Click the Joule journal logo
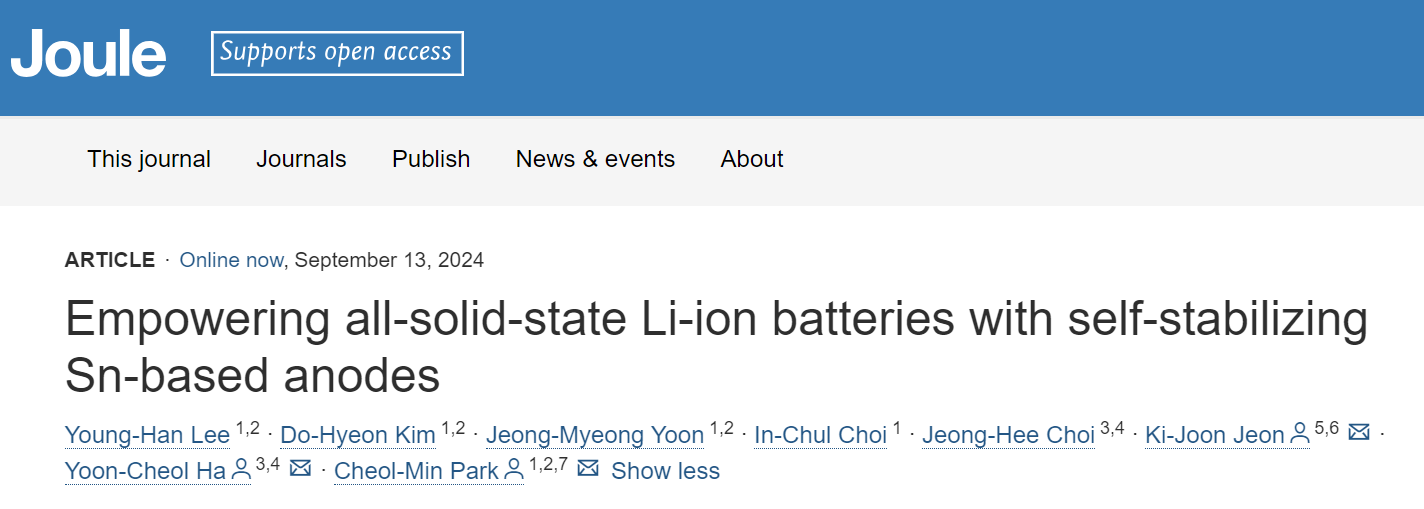 tap(88, 53)
